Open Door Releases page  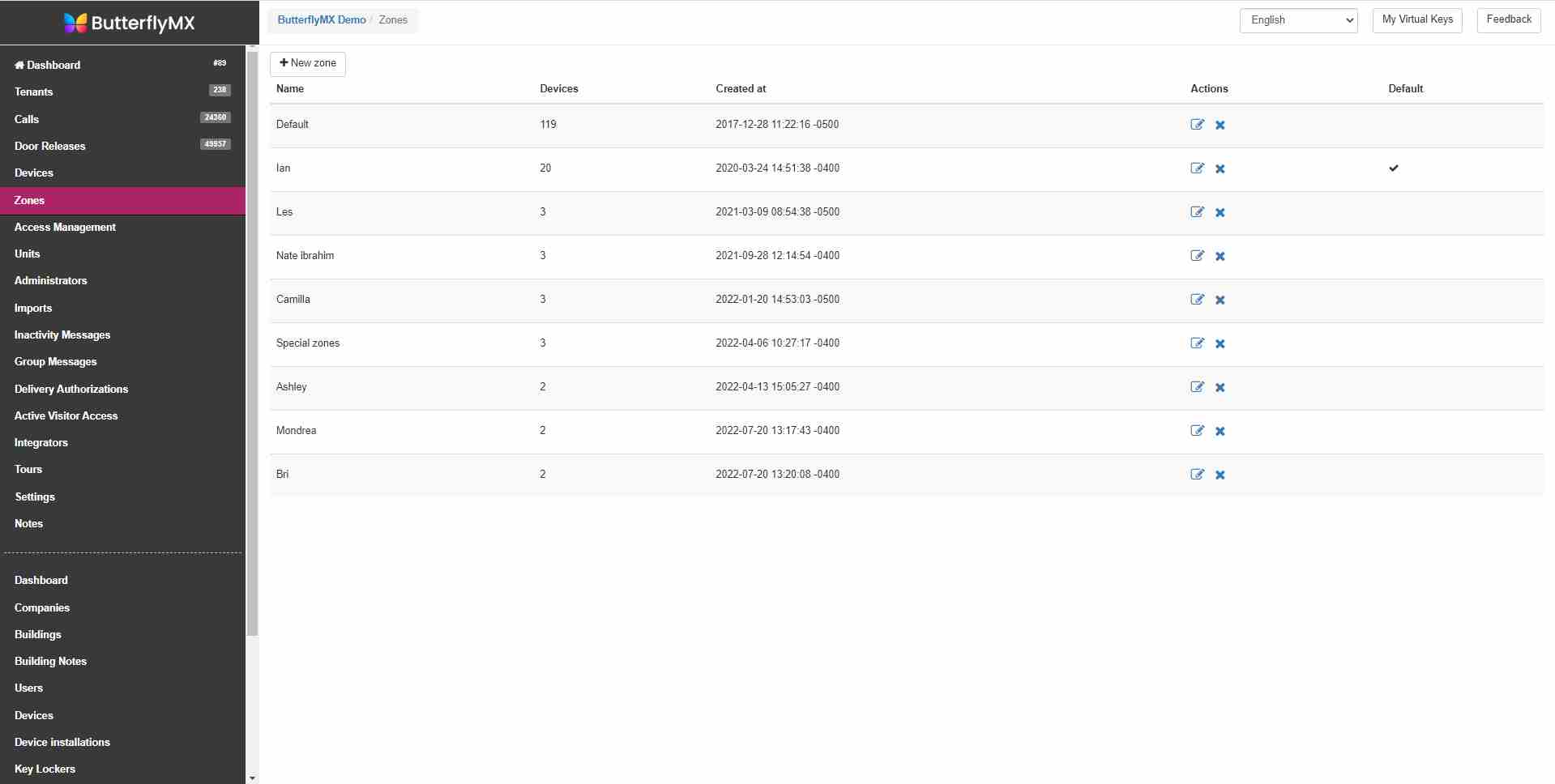pyautogui.click(x=49, y=147)
